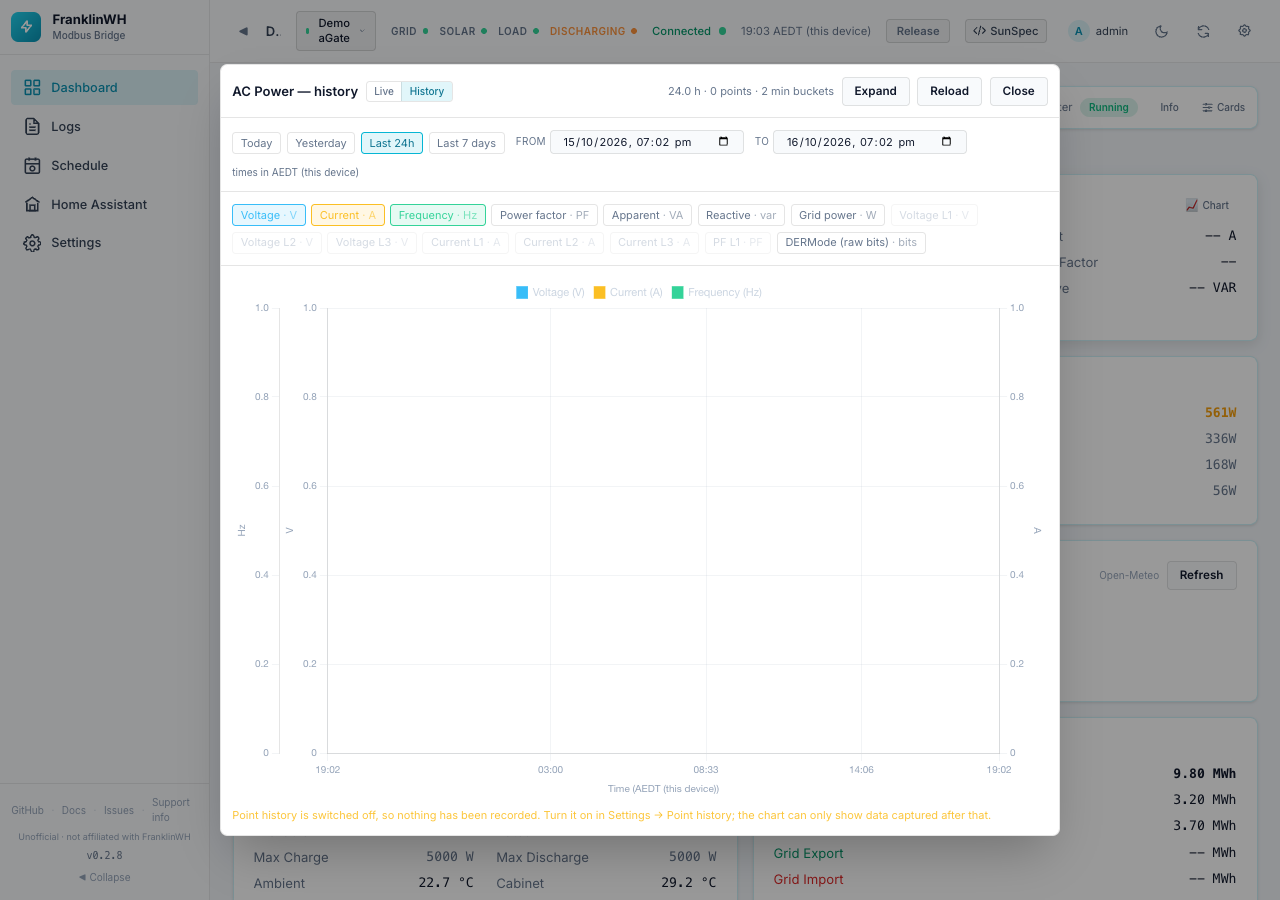
Task: Click the FranklinWH lightning logo
Action: click(x=26, y=27)
